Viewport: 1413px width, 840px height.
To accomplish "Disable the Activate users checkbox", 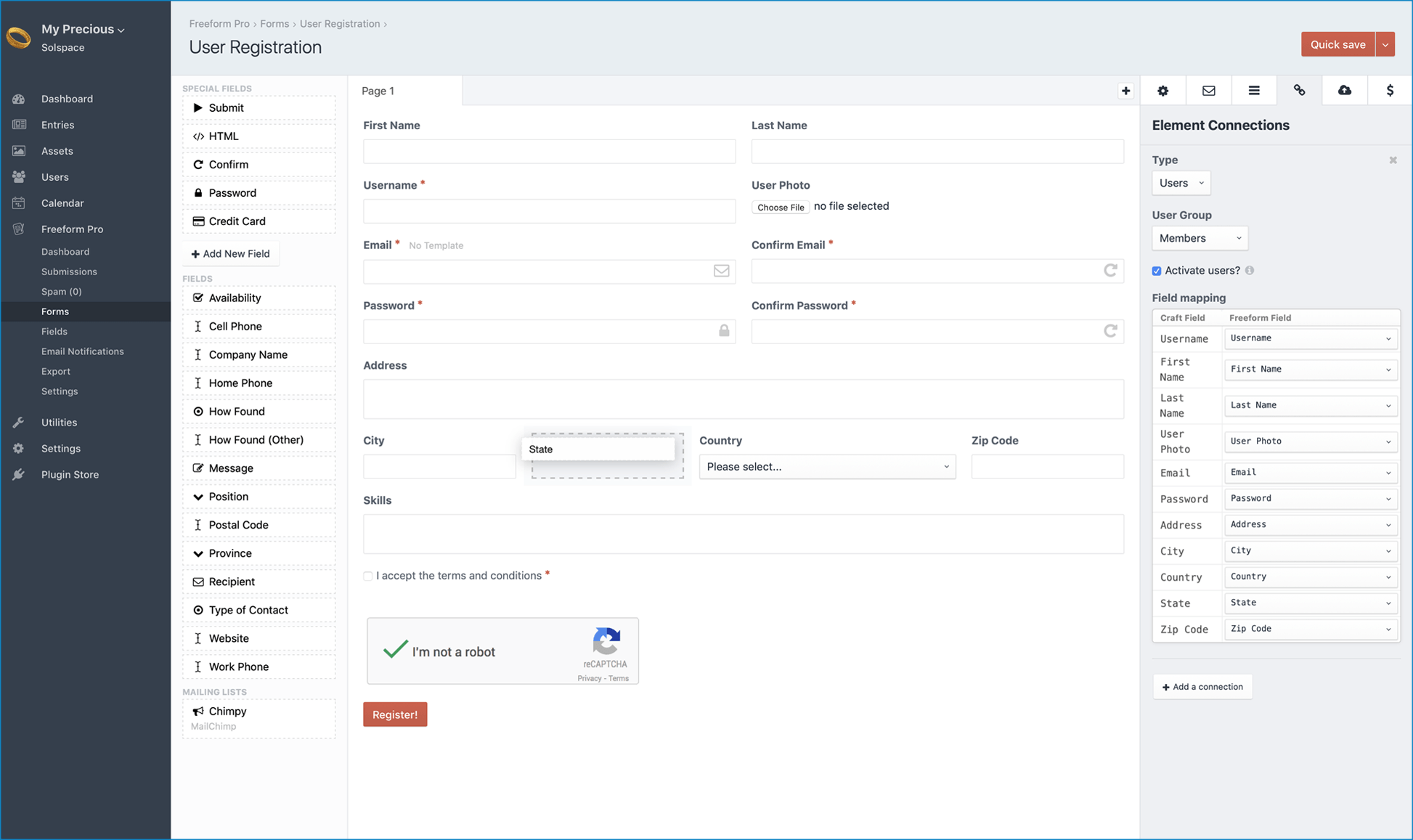I will pos(1156,270).
